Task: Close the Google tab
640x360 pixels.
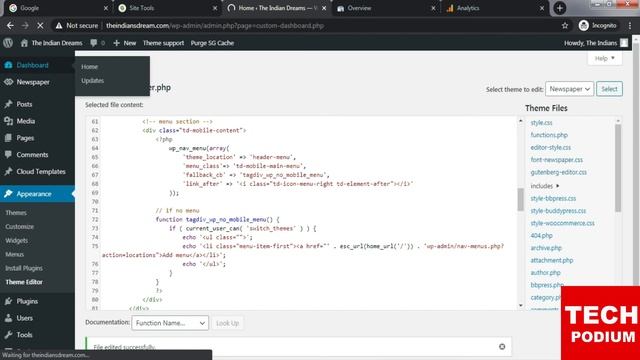Action: coord(106,8)
